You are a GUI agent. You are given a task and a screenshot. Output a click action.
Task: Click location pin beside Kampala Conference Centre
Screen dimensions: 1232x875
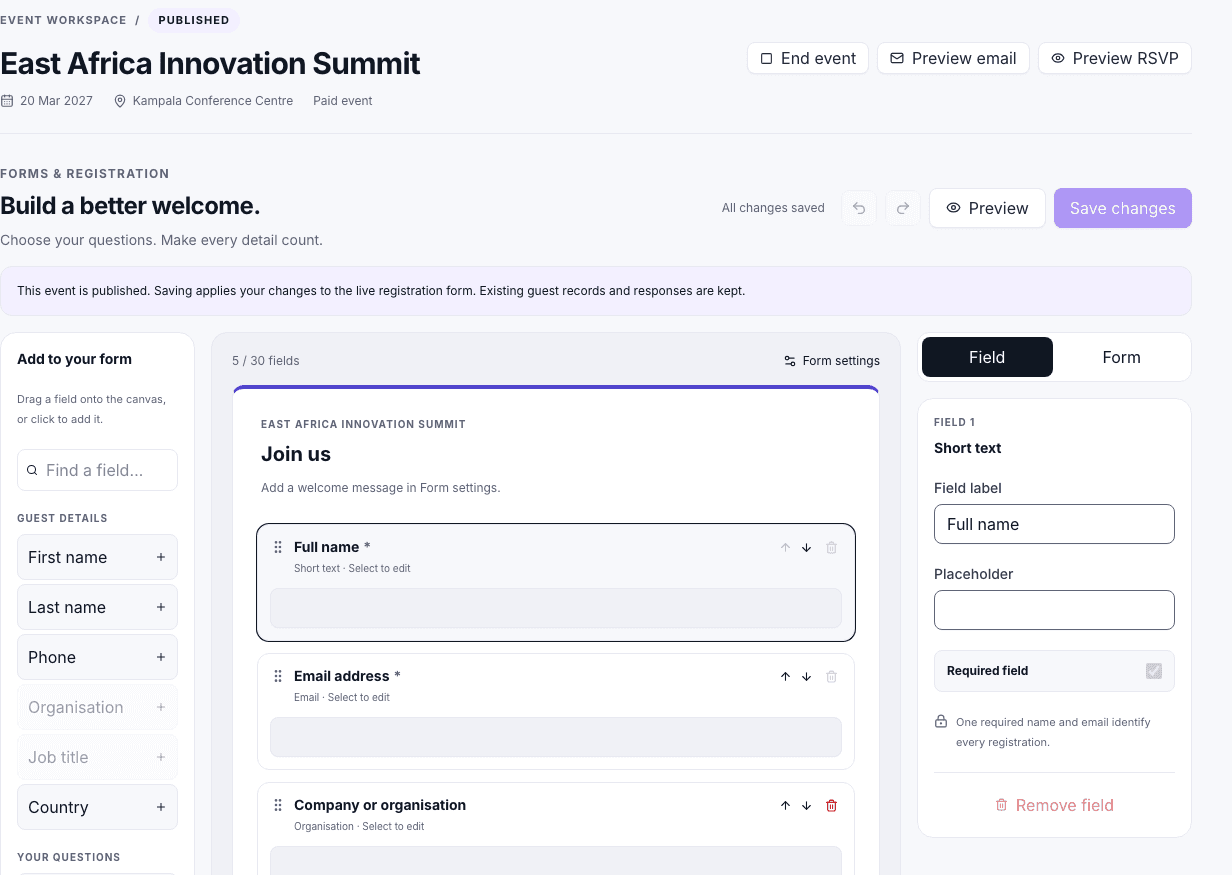click(x=120, y=101)
